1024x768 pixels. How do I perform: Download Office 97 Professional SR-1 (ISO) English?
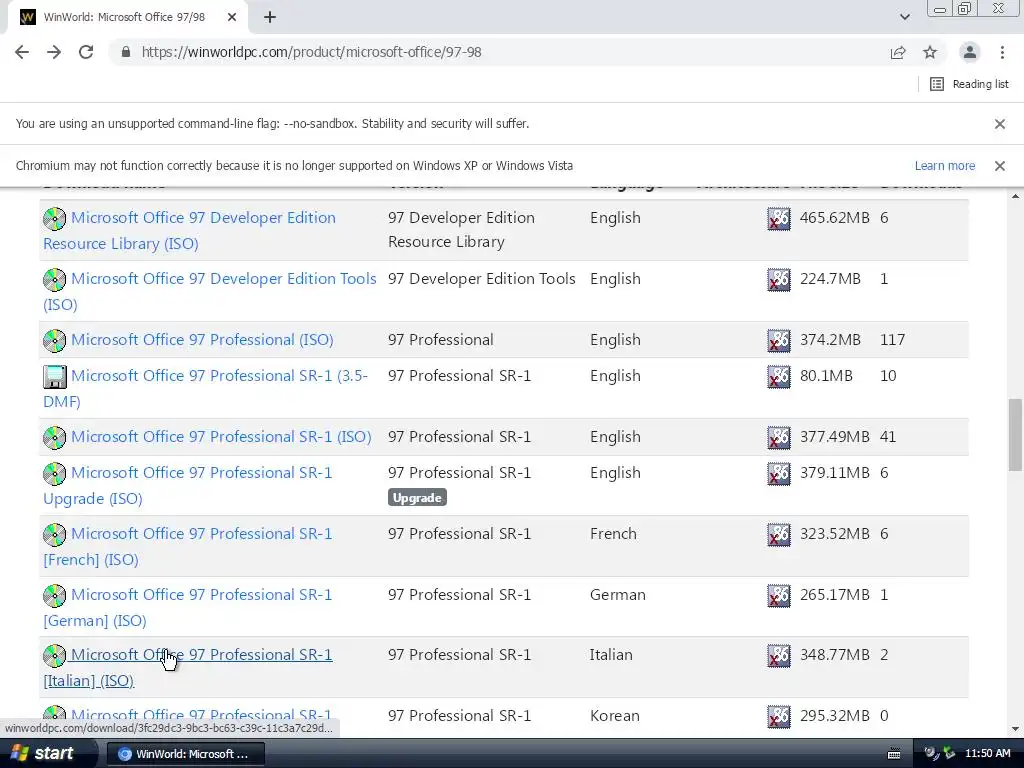(x=221, y=437)
